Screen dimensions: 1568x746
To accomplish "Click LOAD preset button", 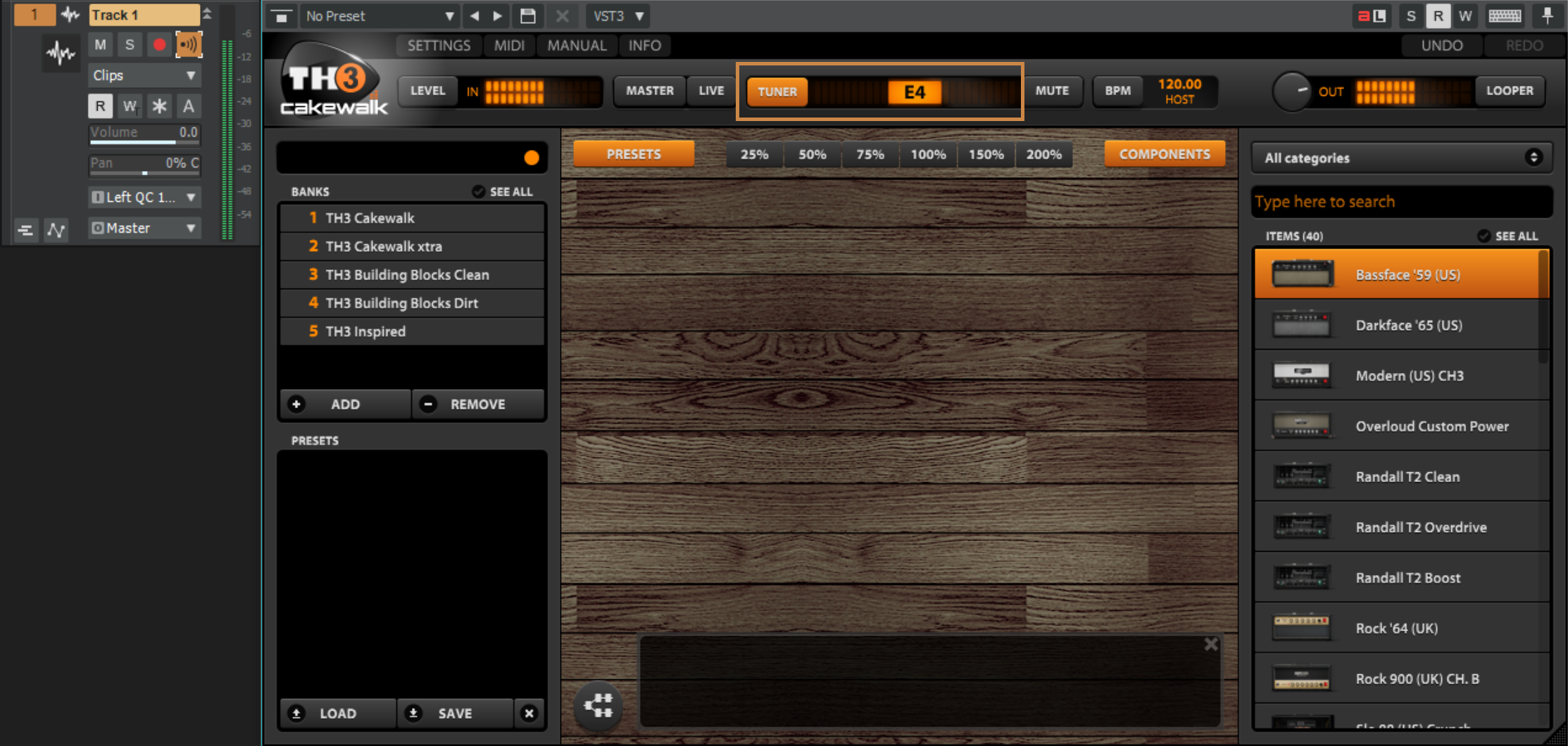I will pyautogui.click(x=338, y=713).
